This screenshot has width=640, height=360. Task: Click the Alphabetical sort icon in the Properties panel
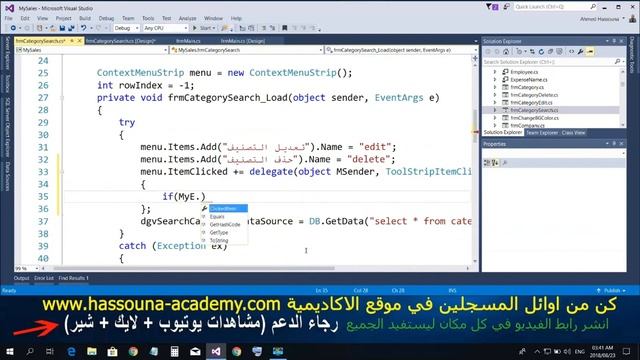click(495, 163)
